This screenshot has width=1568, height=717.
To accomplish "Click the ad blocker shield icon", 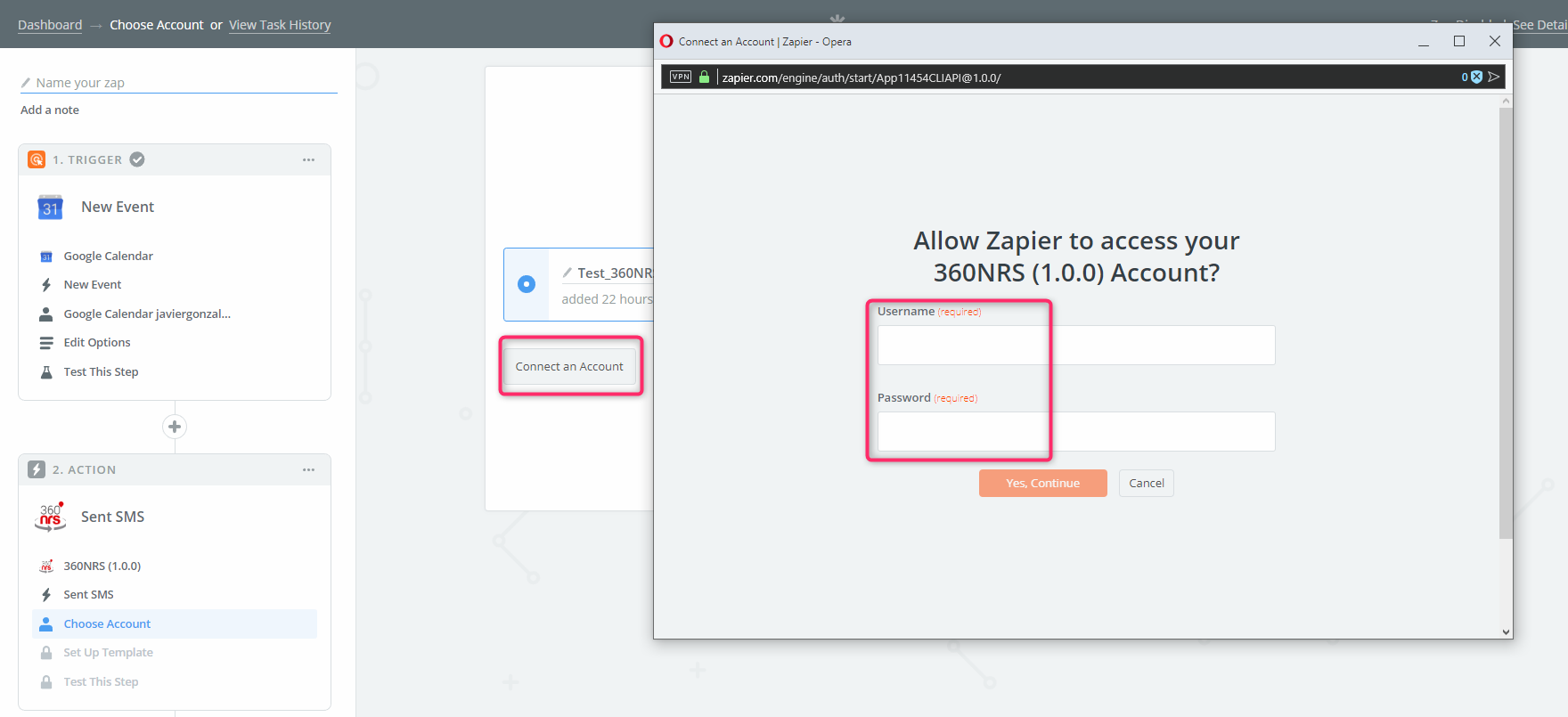I will (1476, 77).
